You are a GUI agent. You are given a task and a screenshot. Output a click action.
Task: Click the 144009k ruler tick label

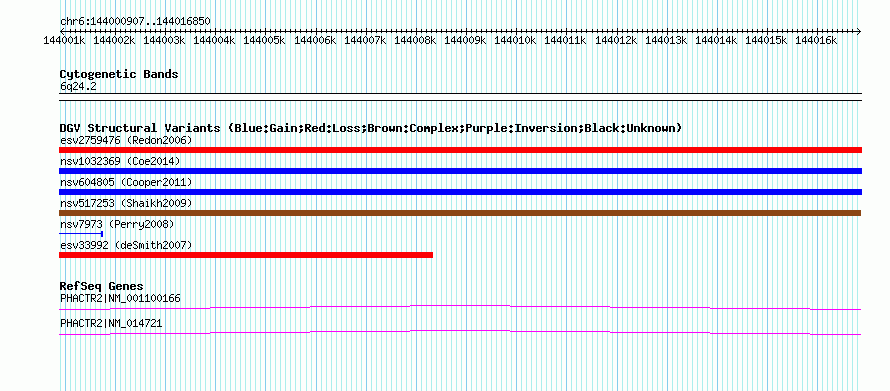point(465,40)
